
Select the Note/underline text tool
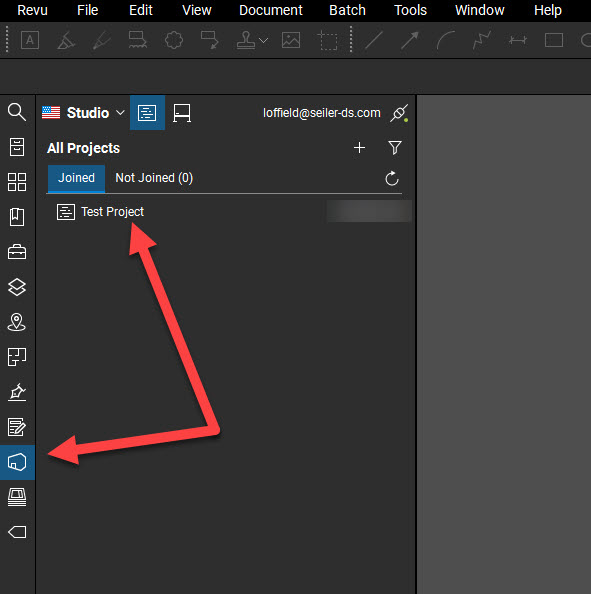(x=138, y=40)
